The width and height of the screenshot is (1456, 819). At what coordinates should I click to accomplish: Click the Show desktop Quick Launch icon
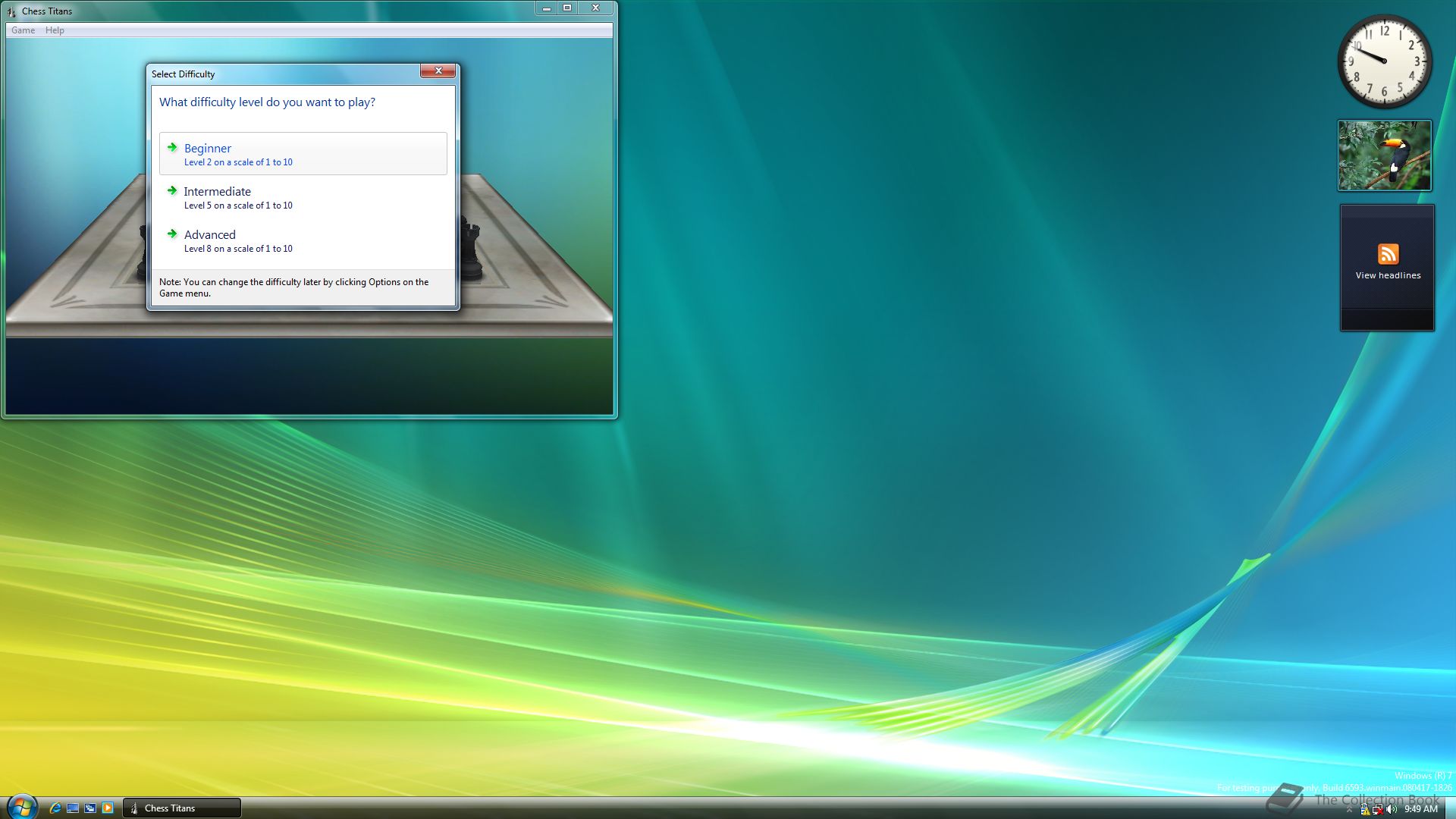pos(73,808)
